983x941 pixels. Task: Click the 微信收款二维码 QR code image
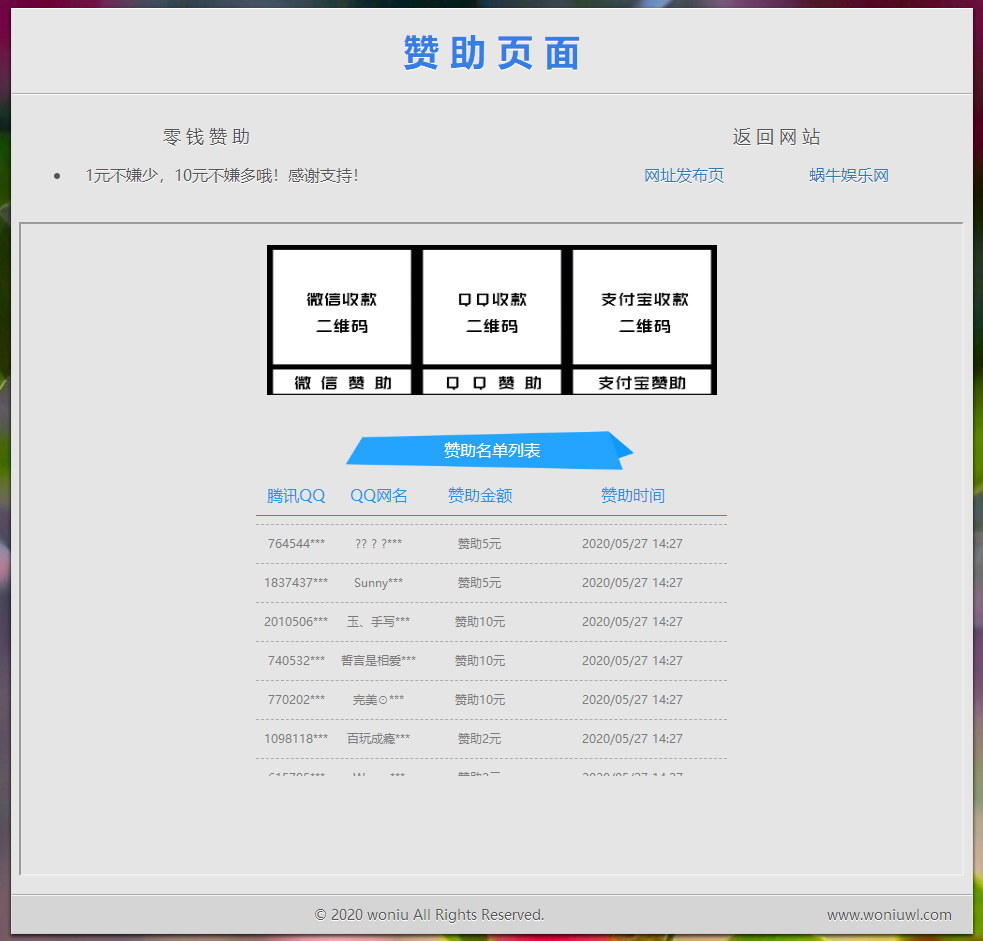click(341, 306)
